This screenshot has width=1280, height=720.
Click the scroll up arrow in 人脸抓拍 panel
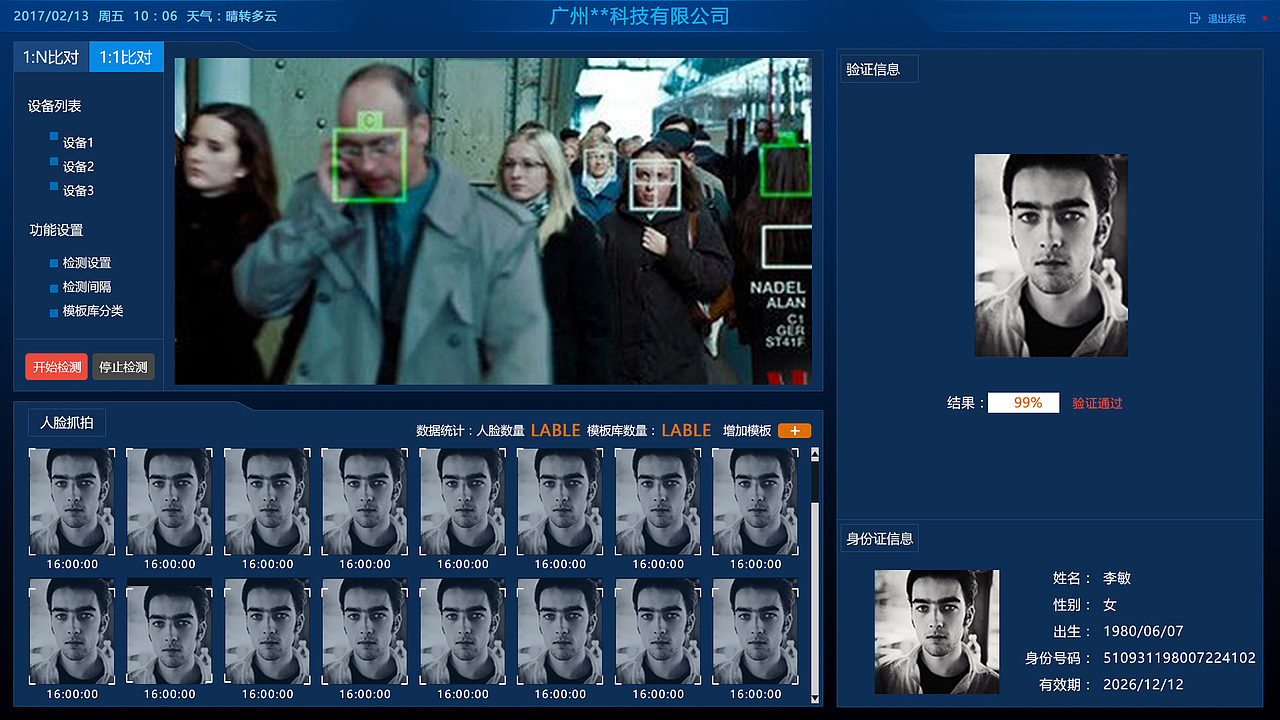(815, 454)
